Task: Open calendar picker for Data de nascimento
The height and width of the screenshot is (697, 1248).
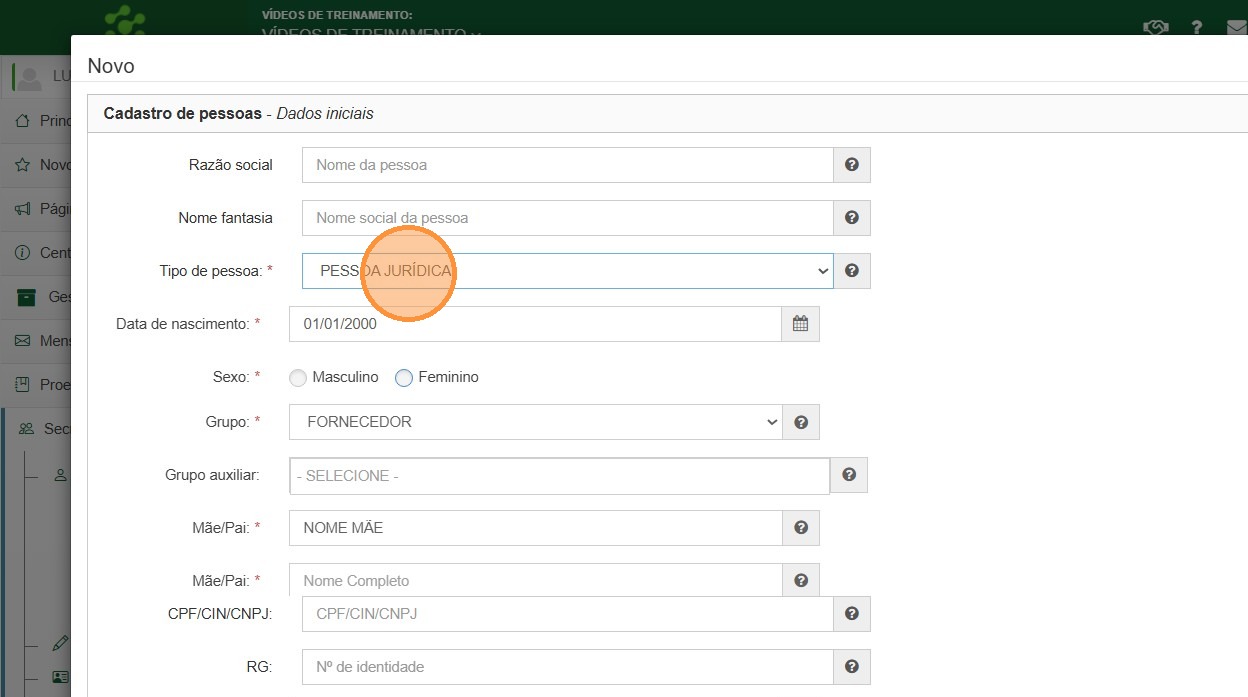Action: click(800, 324)
